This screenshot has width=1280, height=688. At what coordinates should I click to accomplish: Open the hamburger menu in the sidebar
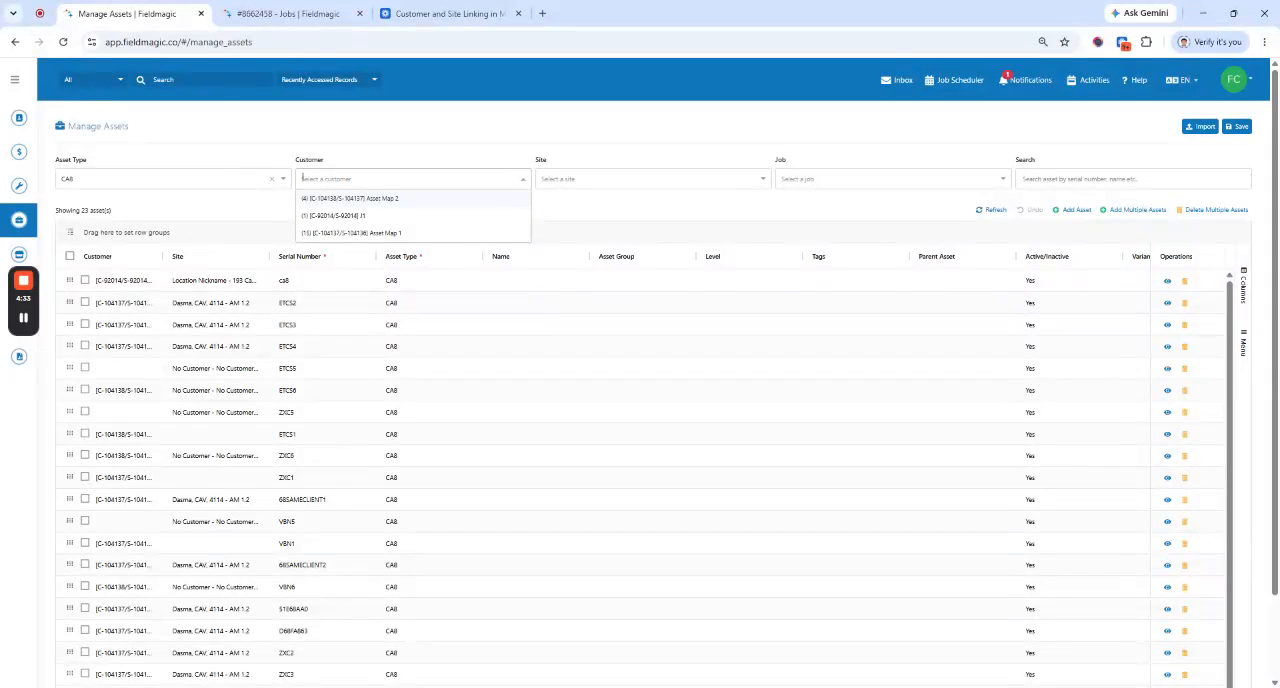coord(15,79)
